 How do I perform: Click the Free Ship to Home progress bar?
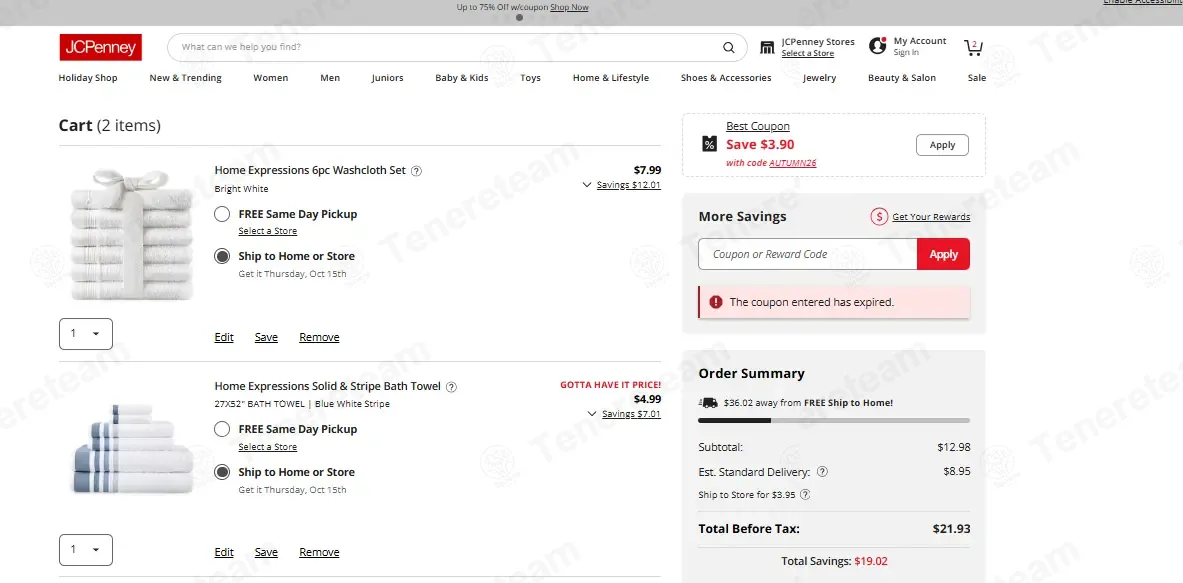tap(834, 421)
